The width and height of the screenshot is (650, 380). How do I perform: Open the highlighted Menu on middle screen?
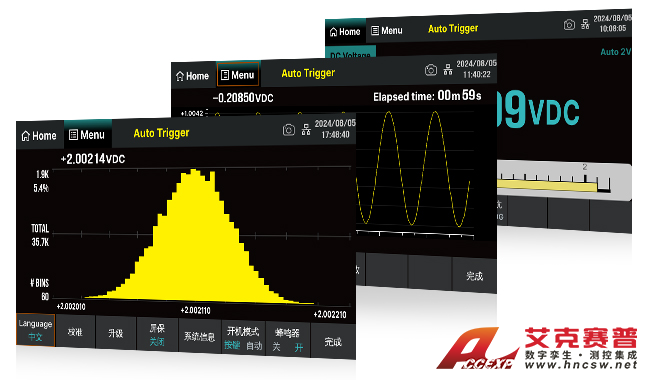[x=238, y=75]
